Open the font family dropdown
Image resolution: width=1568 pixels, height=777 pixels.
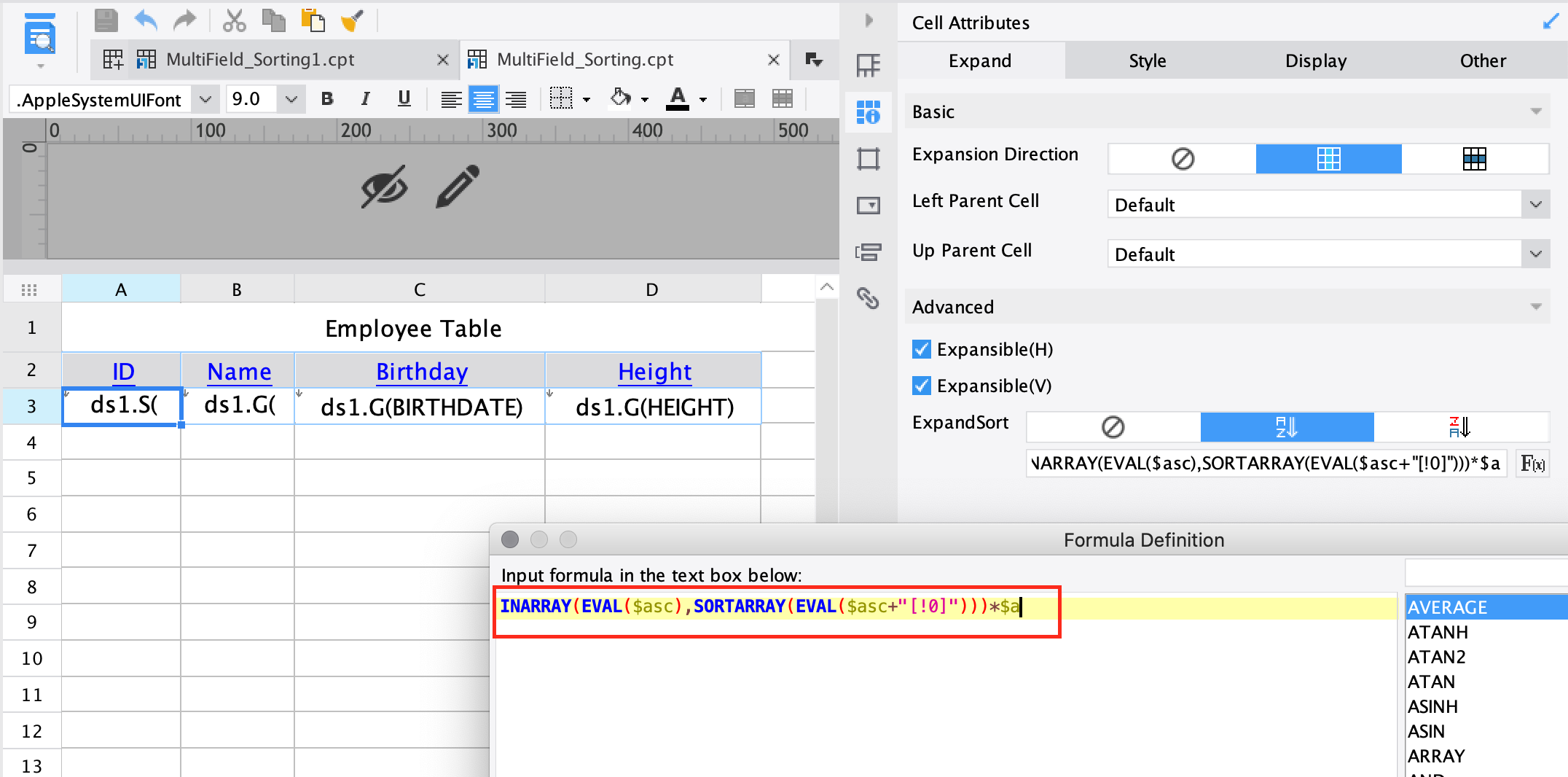pyautogui.click(x=205, y=99)
